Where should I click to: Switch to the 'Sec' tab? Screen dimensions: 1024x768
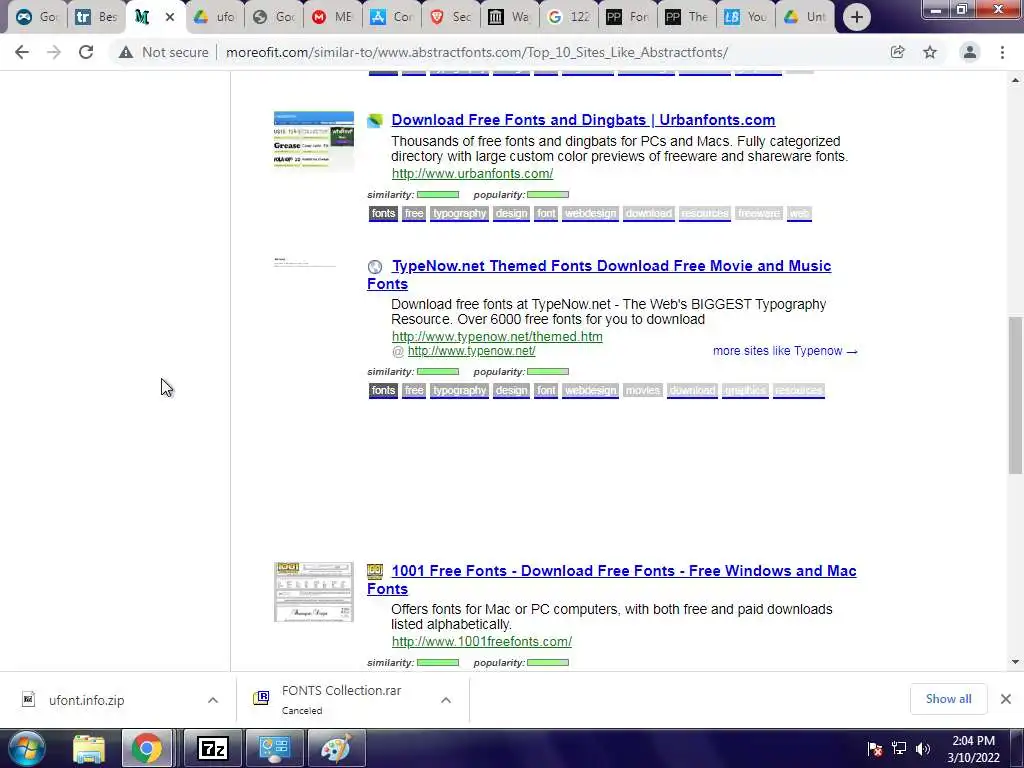point(451,17)
